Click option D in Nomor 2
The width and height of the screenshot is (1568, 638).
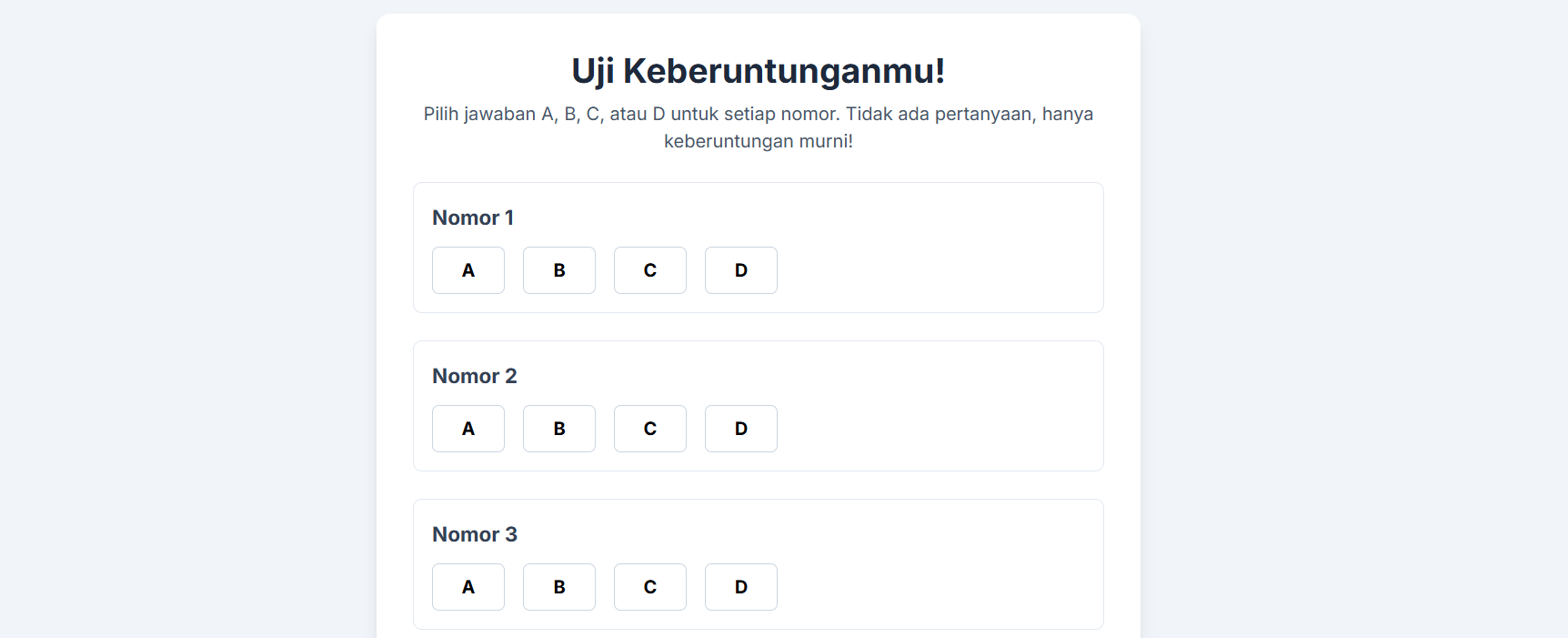click(741, 429)
